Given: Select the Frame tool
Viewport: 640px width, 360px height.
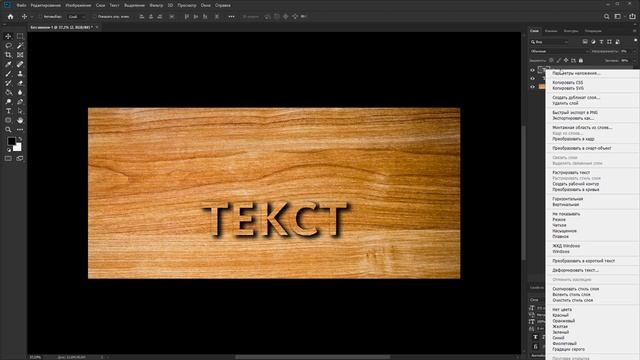Looking at the screenshot, I should point(20,55).
